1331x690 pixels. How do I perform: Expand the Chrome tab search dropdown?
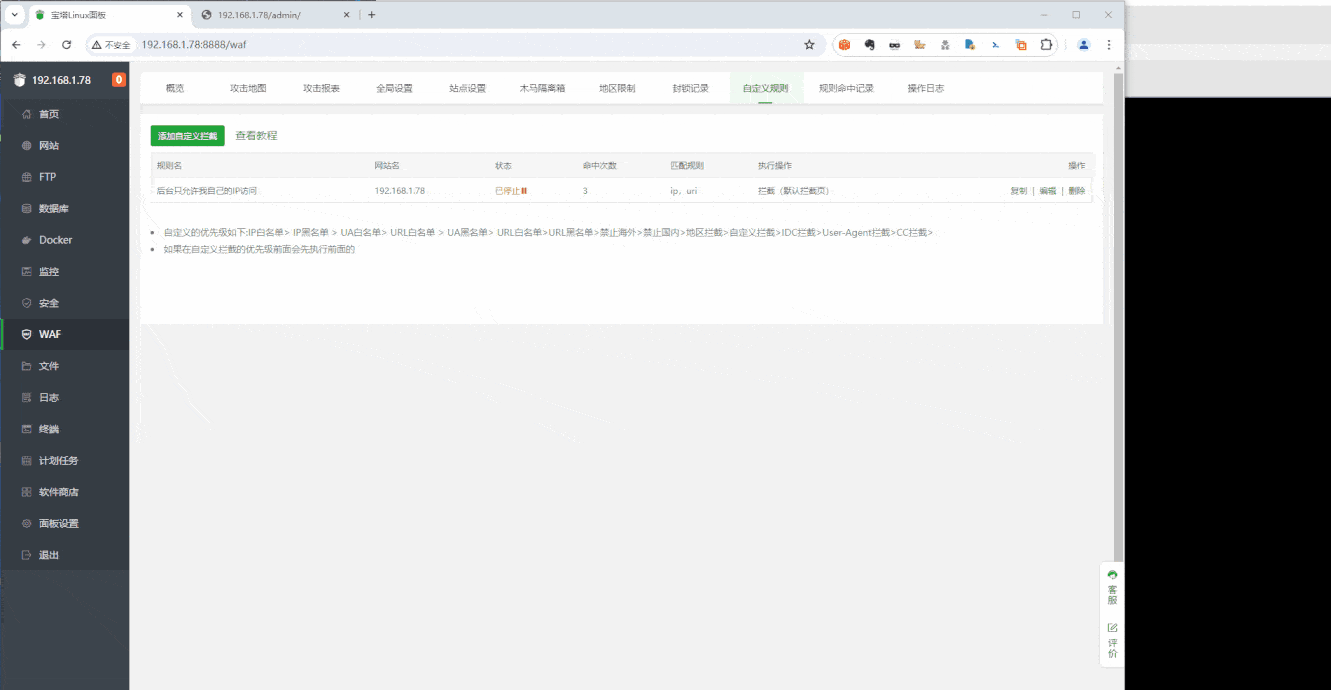14,15
